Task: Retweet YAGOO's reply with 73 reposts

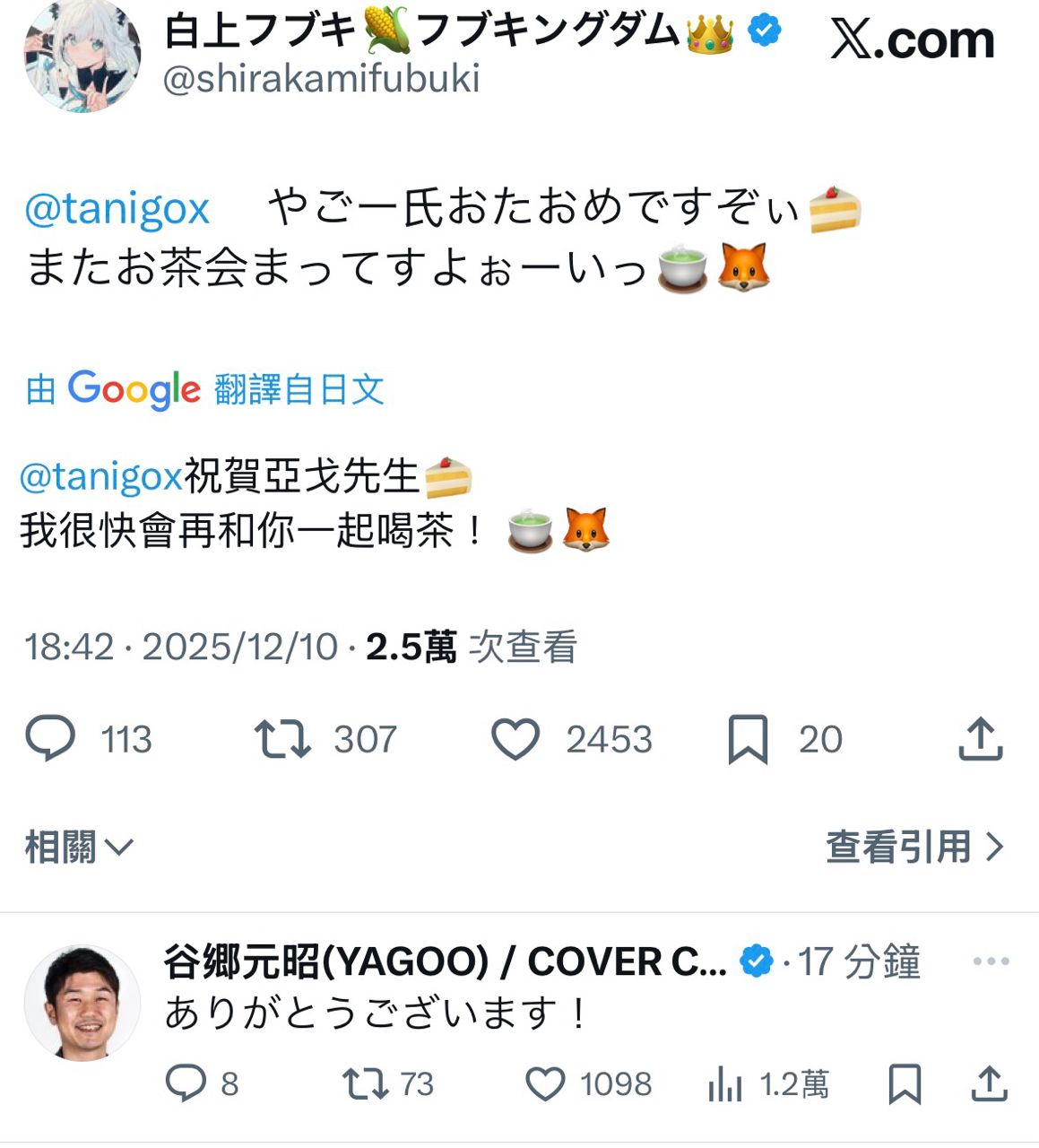Action: click(x=366, y=1083)
